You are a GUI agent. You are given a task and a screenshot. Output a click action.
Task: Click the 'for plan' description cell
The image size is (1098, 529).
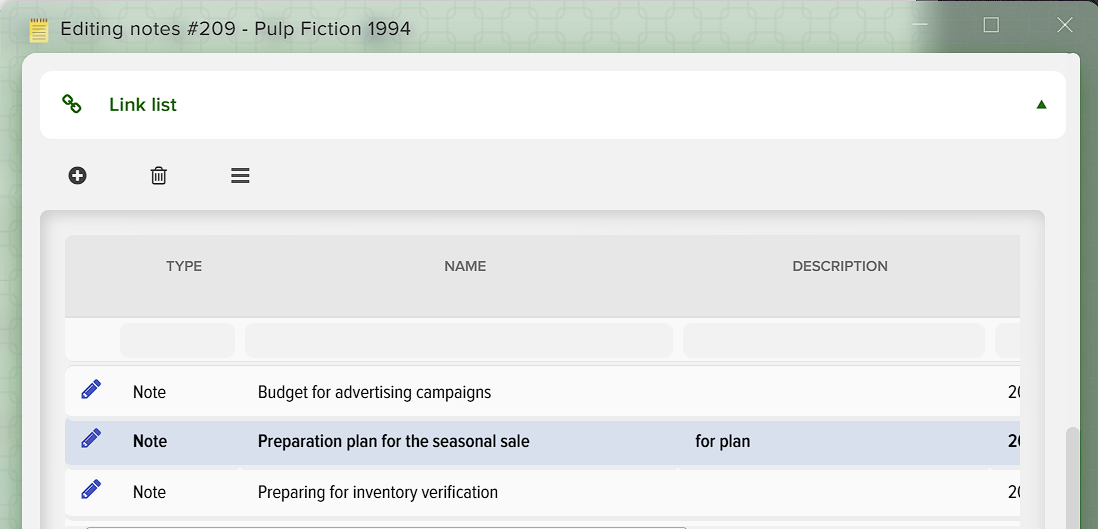tap(723, 441)
